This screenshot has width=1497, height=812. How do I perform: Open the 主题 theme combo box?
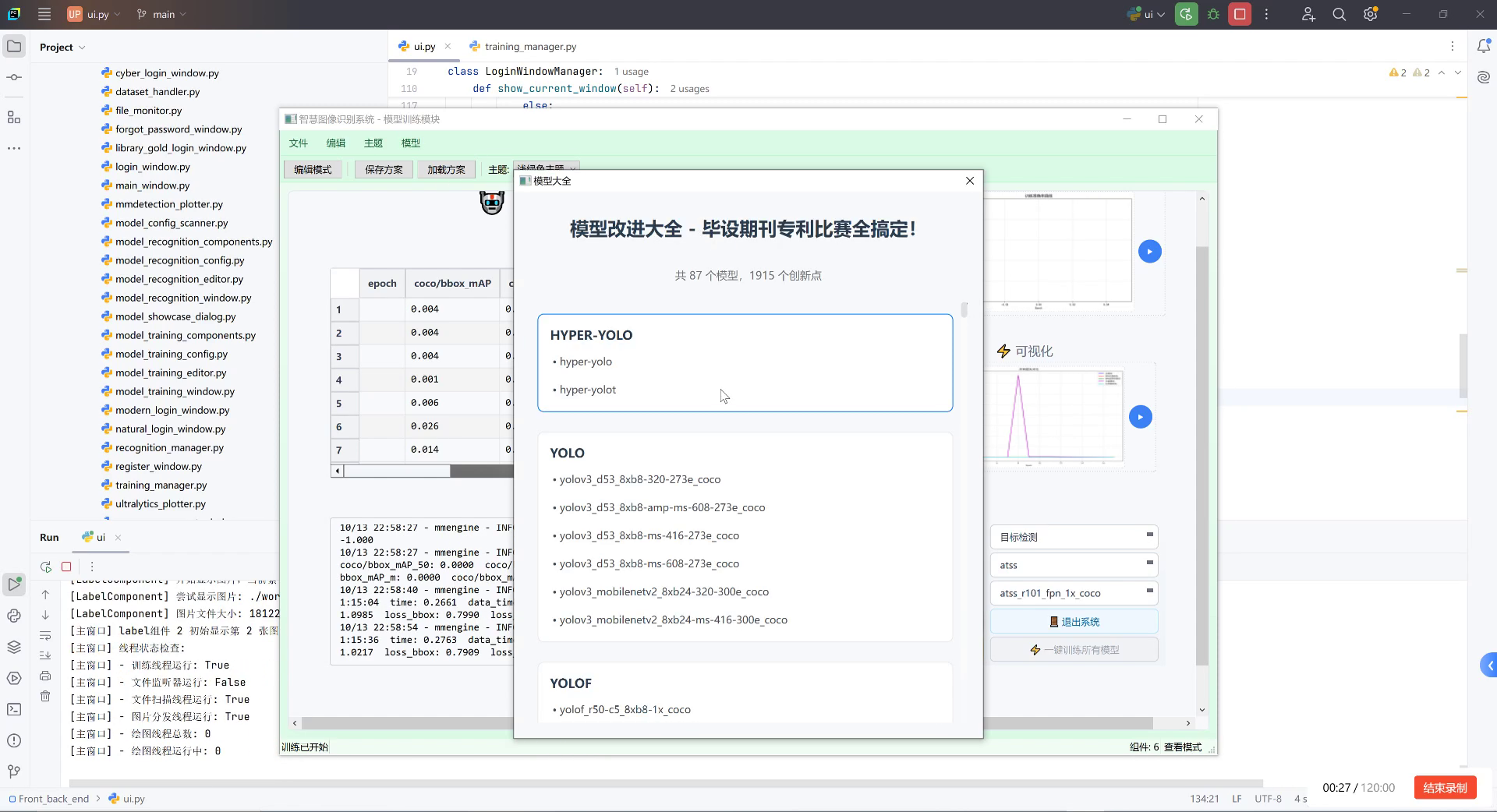point(546,167)
